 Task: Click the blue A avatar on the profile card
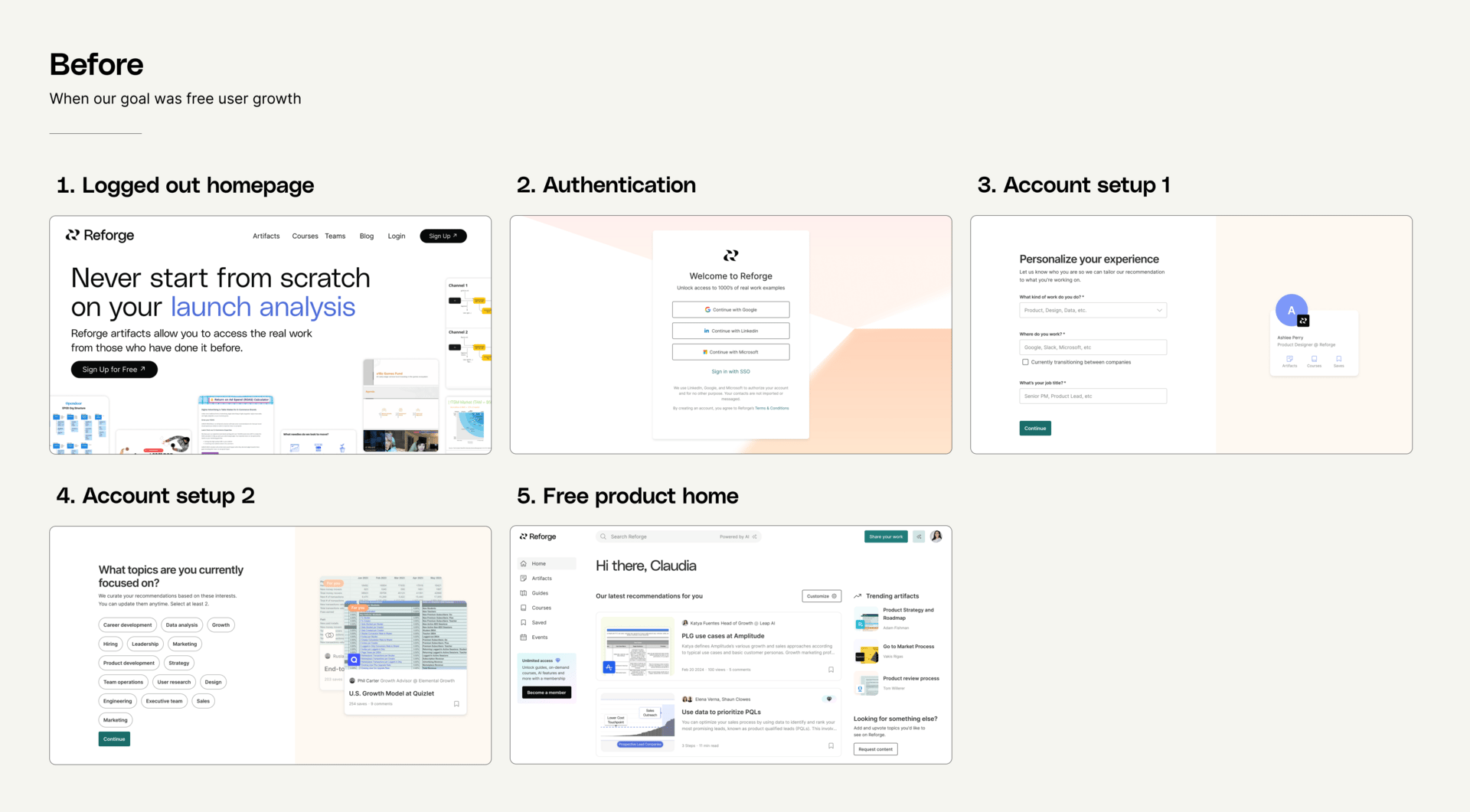tap(1292, 310)
